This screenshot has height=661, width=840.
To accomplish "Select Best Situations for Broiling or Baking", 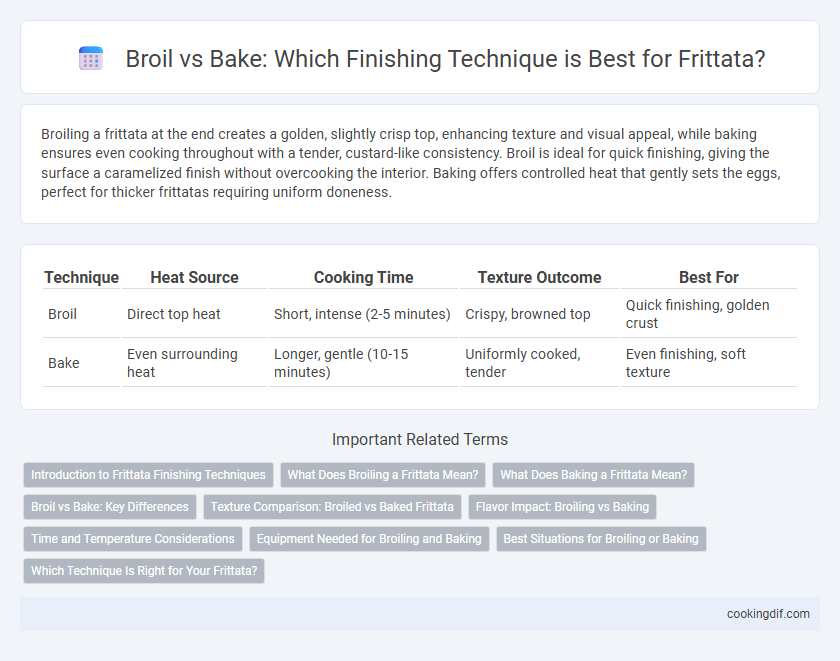I will click(601, 539).
